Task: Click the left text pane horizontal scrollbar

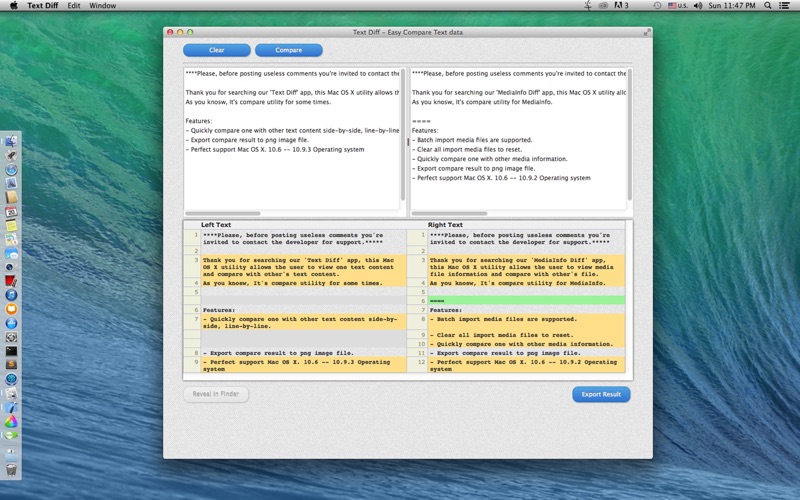Action: [x=292, y=213]
